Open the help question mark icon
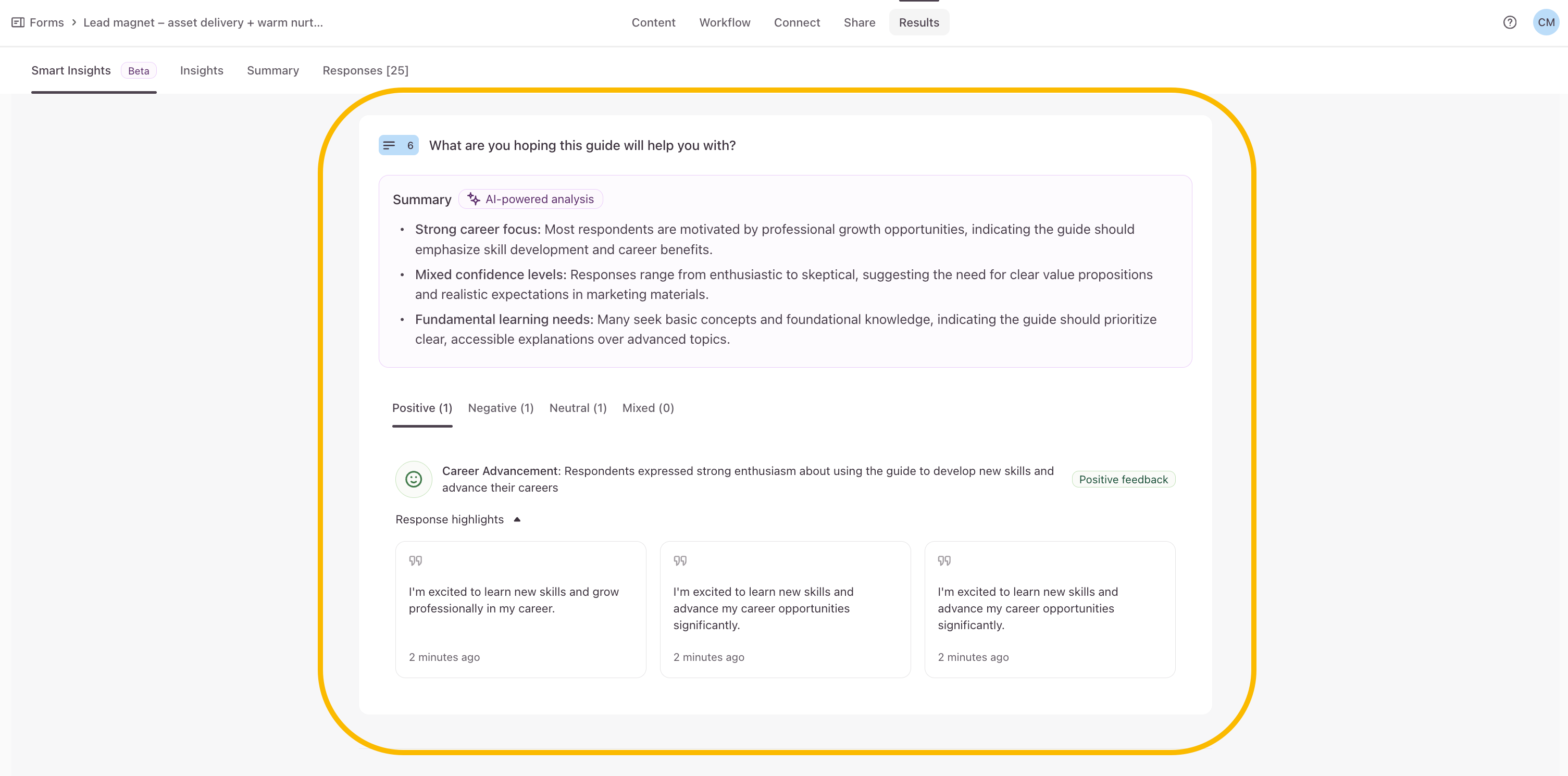This screenshot has height=776, width=1568. (1509, 22)
